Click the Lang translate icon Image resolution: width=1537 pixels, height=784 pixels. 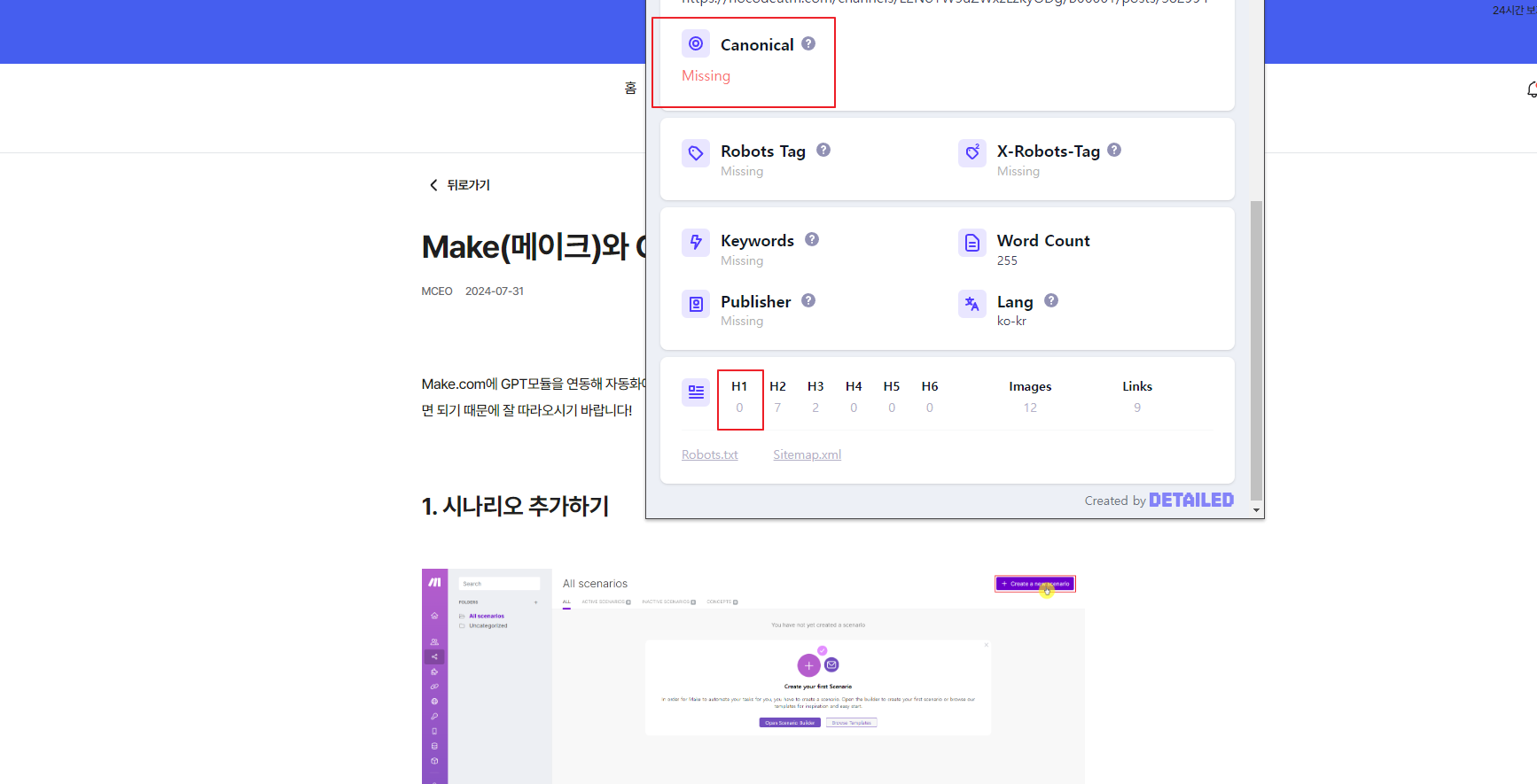click(x=972, y=304)
